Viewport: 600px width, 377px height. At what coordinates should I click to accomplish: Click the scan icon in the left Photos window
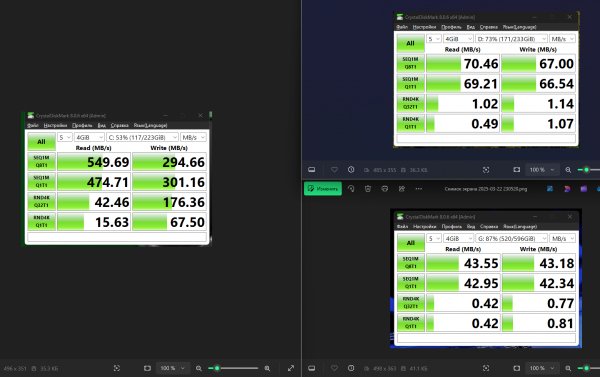coord(117,368)
